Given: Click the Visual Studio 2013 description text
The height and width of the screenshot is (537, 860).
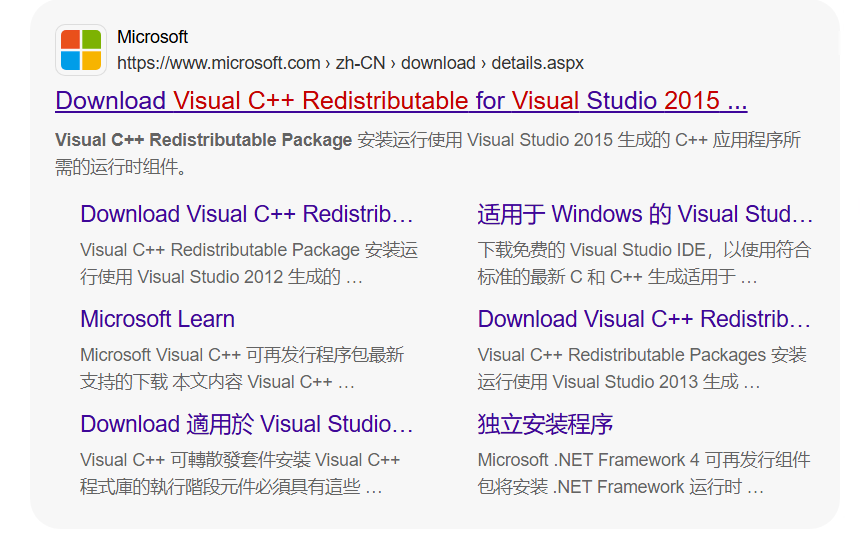Looking at the screenshot, I should click(x=641, y=368).
